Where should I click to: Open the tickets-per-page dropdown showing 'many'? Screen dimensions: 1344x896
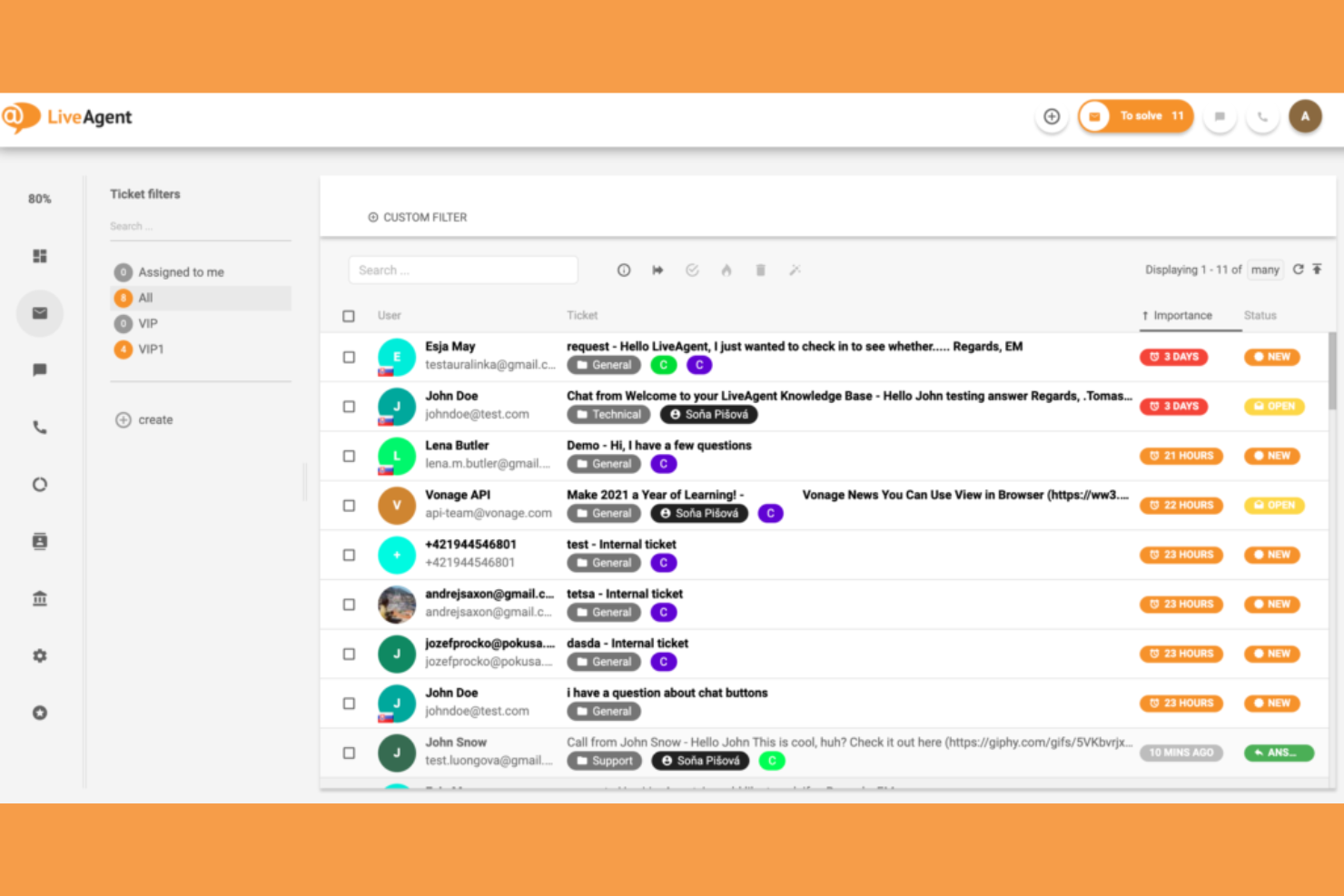1265,270
